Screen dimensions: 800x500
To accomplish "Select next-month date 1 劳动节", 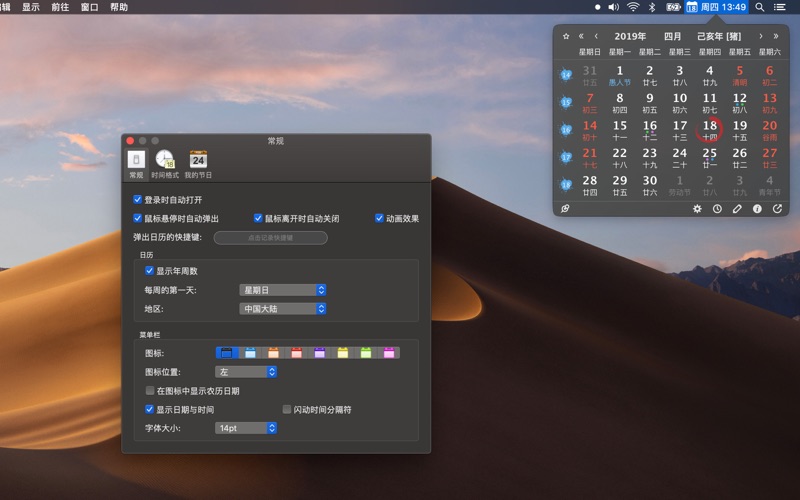I will click(680, 185).
